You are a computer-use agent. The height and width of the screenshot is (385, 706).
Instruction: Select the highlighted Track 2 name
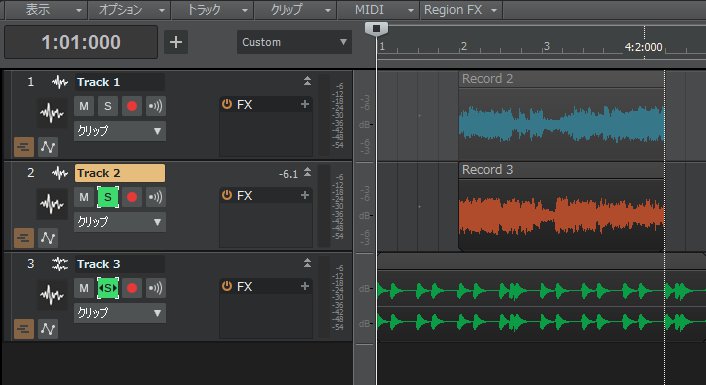point(120,173)
